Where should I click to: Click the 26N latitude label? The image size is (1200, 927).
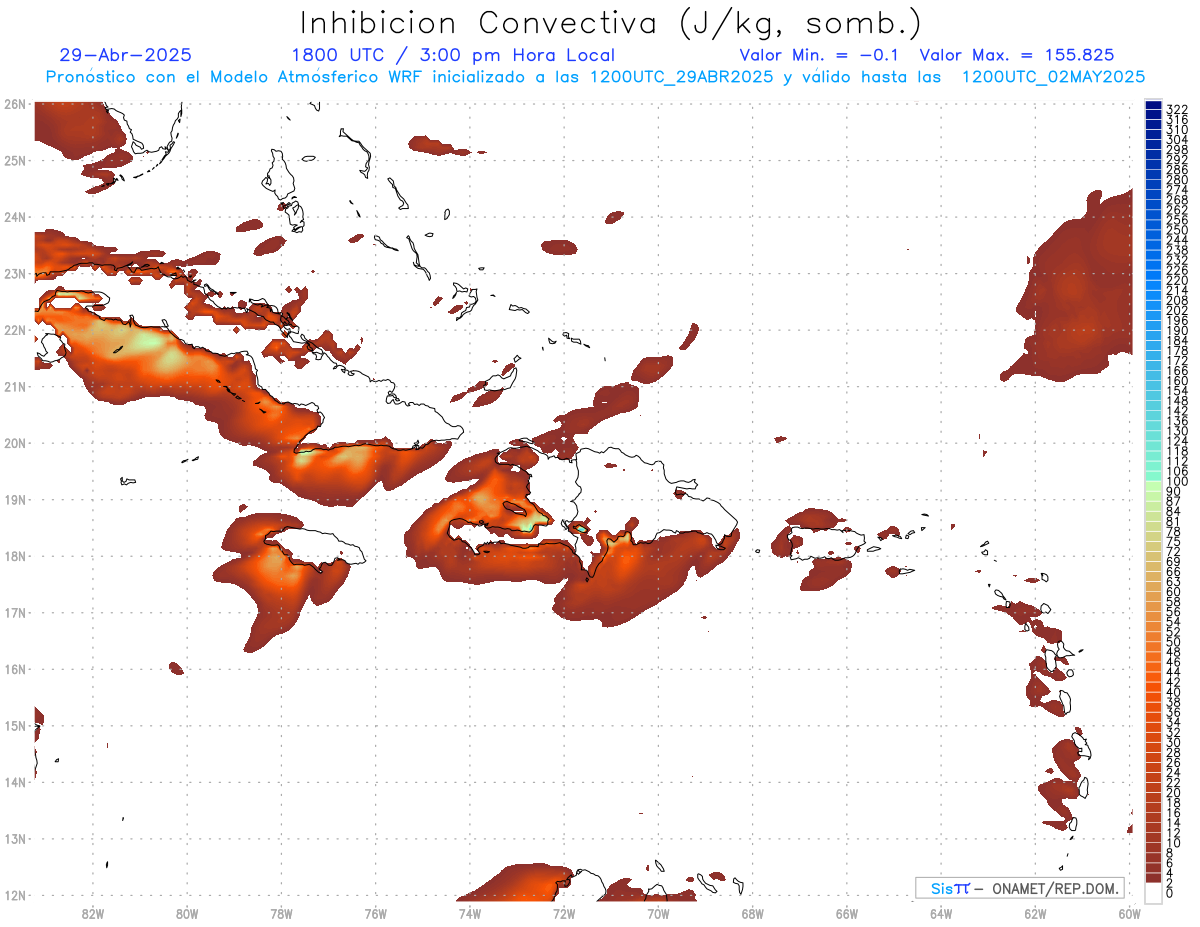(14, 104)
